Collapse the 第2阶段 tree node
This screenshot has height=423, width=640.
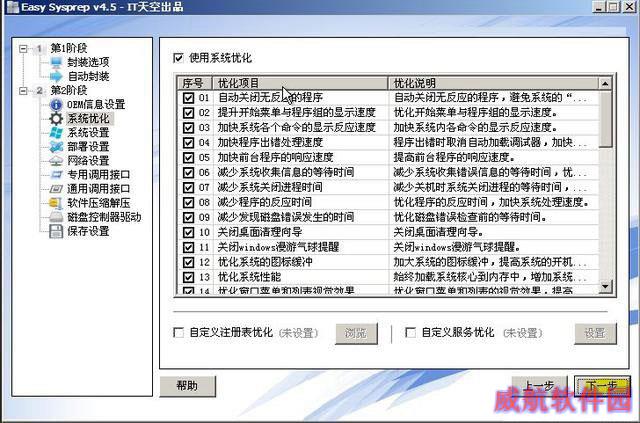(x=23, y=91)
